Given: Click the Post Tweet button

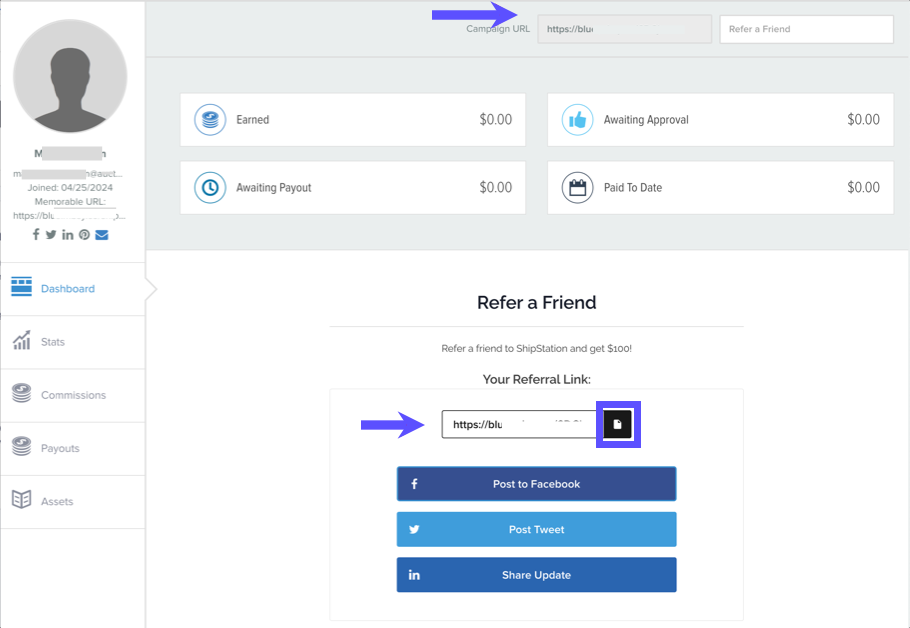Looking at the screenshot, I should 536,529.
